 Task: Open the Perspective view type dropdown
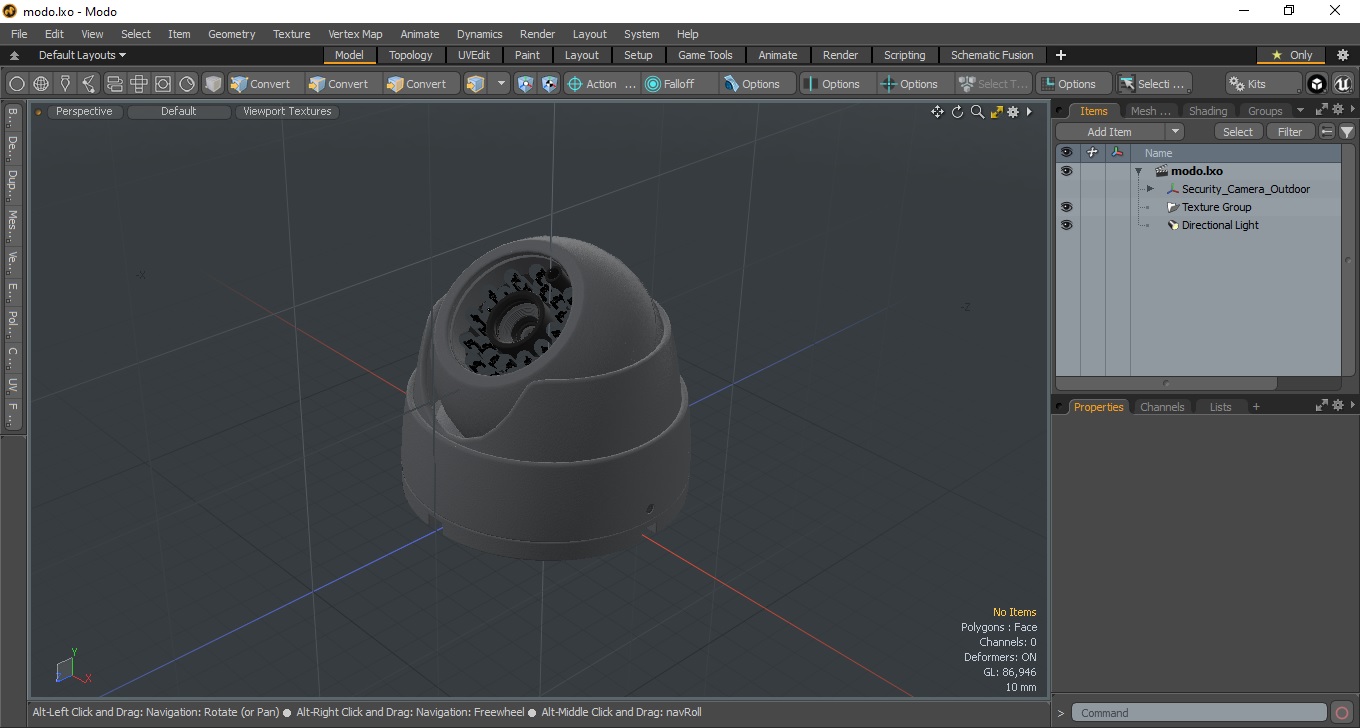click(84, 112)
